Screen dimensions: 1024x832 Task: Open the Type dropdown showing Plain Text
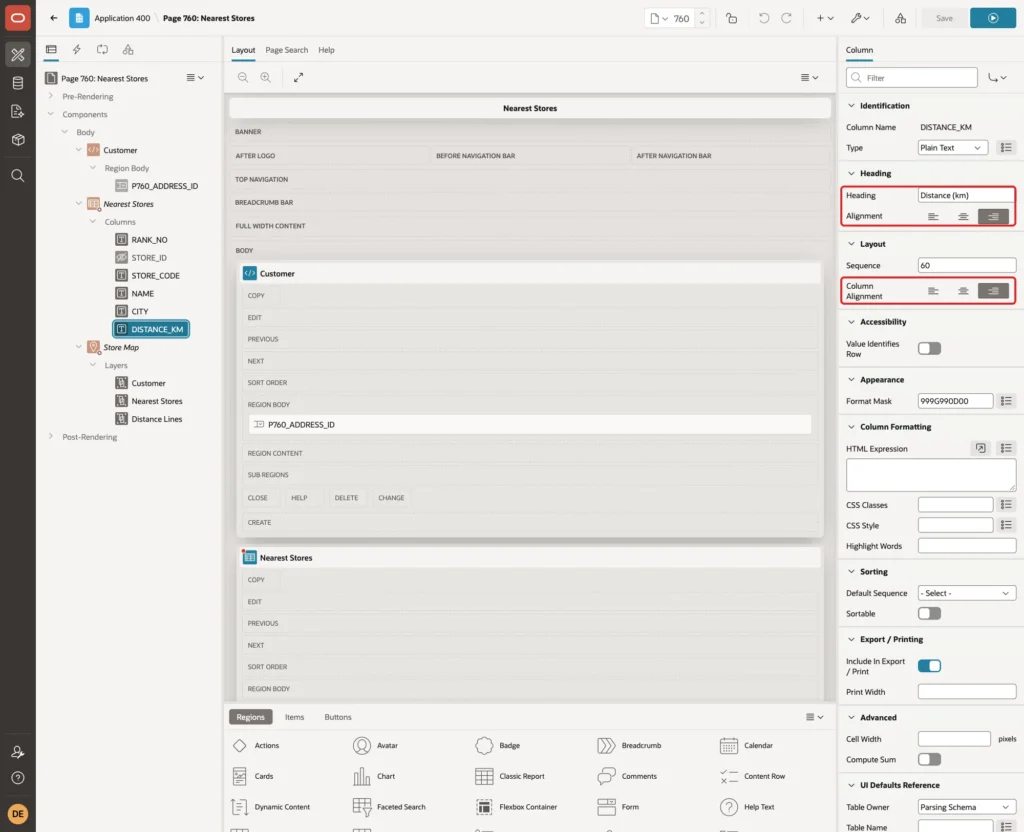click(x=952, y=148)
